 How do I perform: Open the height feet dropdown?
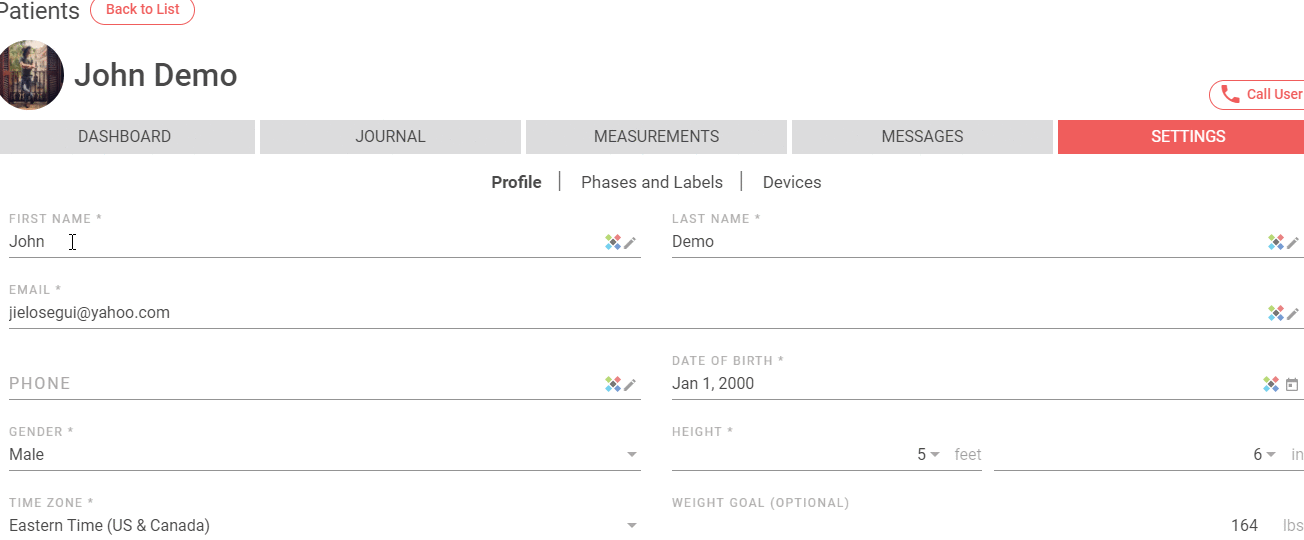pyautogui.click(x=934, y=455)
